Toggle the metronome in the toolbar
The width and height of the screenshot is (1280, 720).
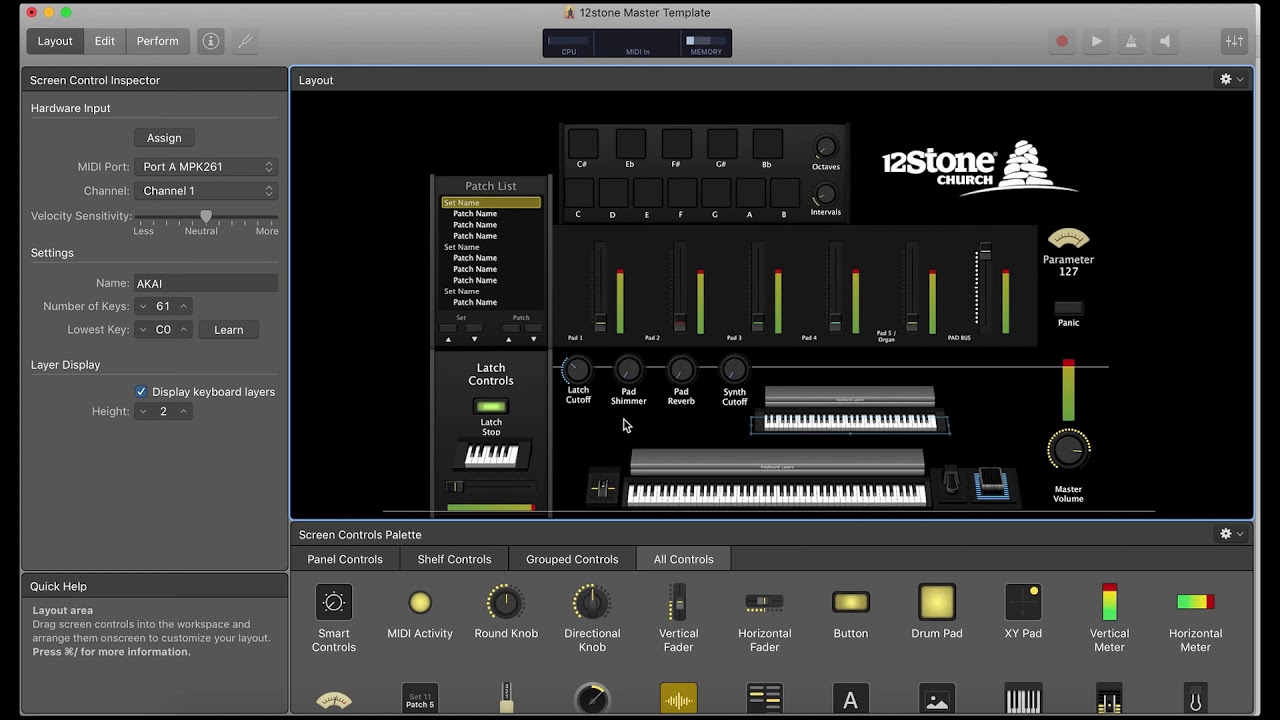[1131, 41]
